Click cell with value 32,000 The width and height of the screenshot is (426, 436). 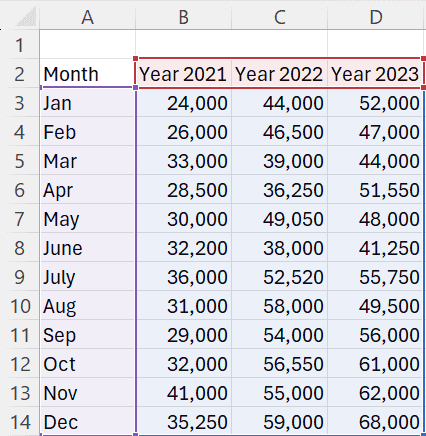coord(184,364)
